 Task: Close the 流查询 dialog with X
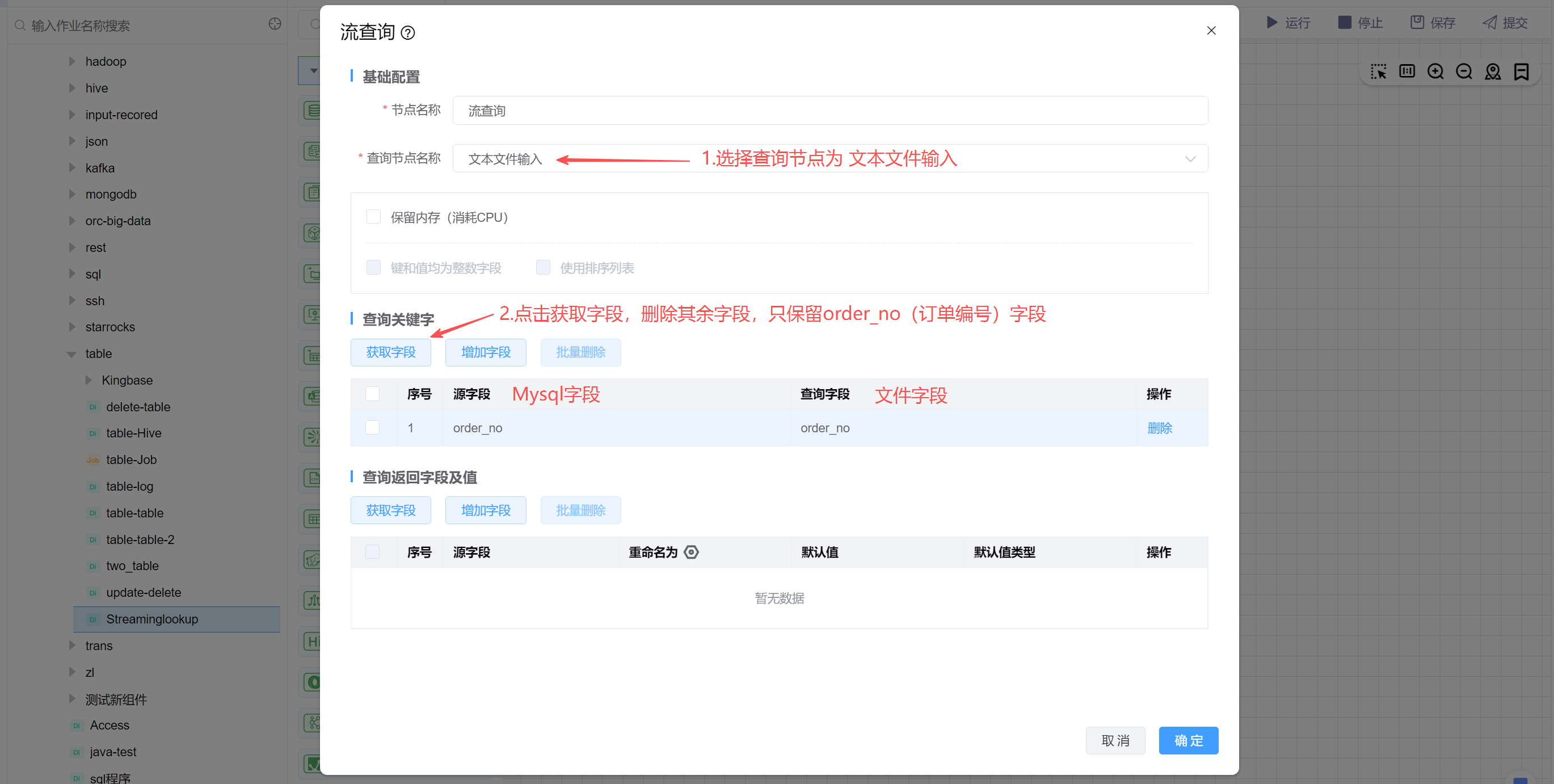(x=1211, y=31)
